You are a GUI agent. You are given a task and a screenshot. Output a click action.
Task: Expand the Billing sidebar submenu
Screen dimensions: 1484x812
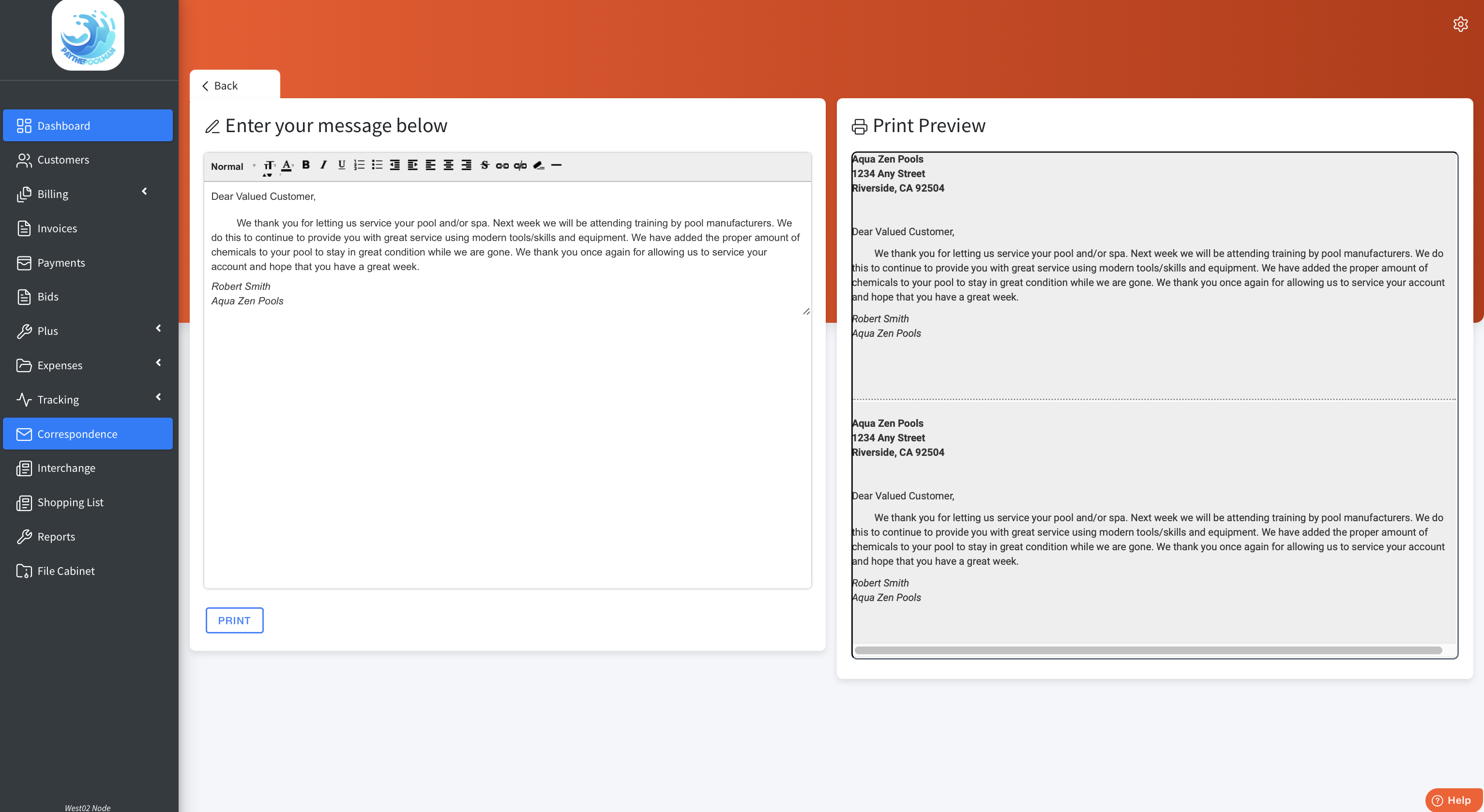[x=88, y=194]
